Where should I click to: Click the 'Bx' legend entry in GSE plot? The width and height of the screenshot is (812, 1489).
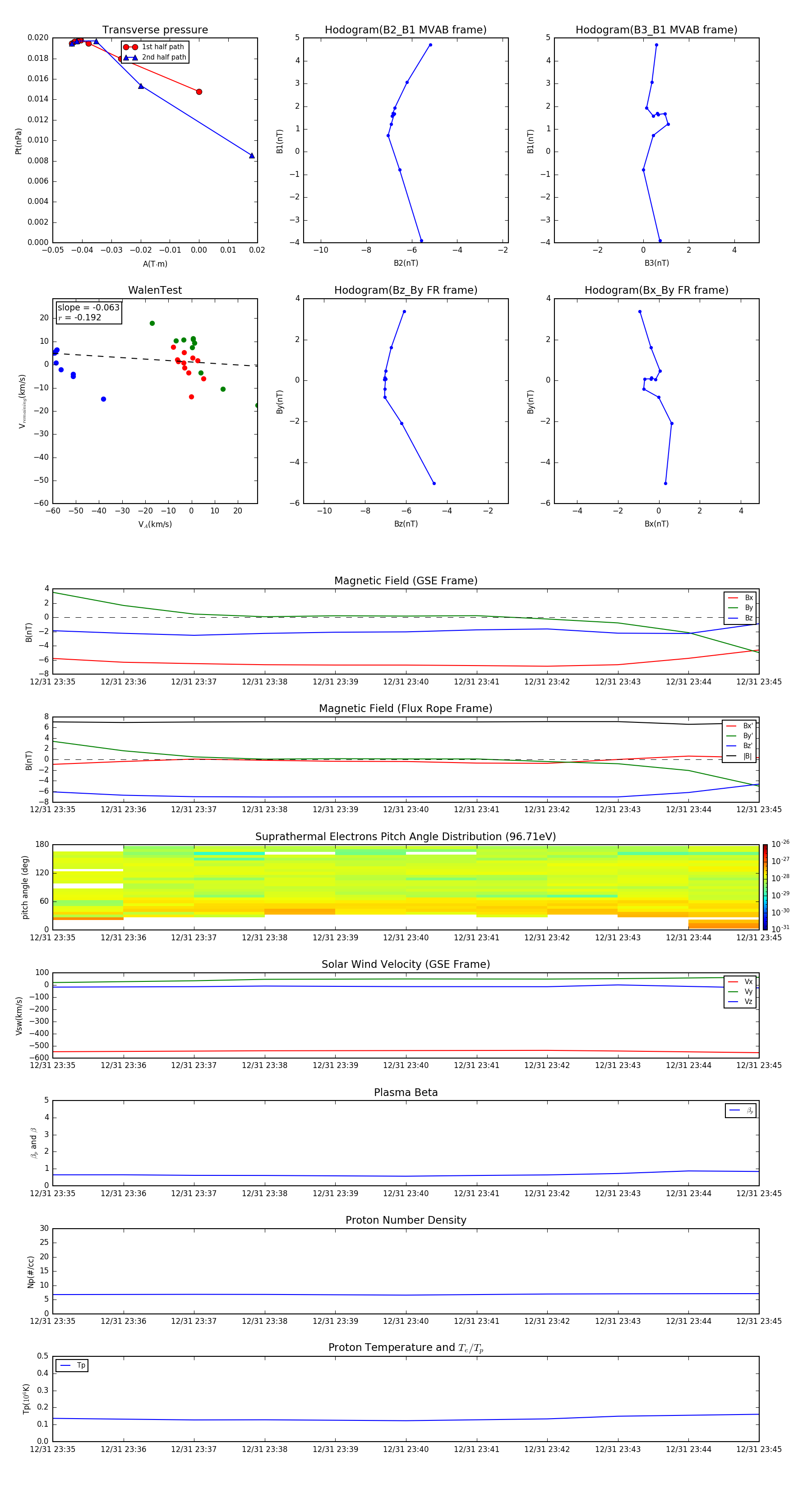click(740, 598)
